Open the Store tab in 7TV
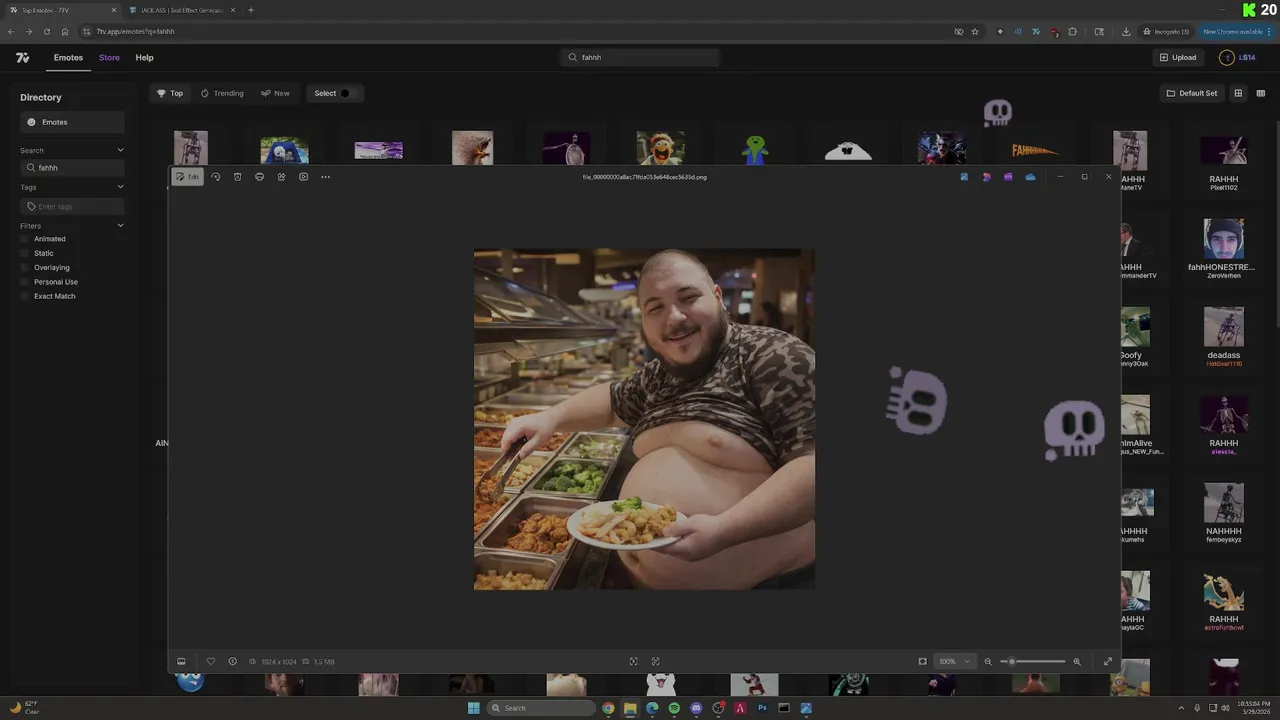Viewport: 1280px width, 720px height. click(x=109, y=58)
